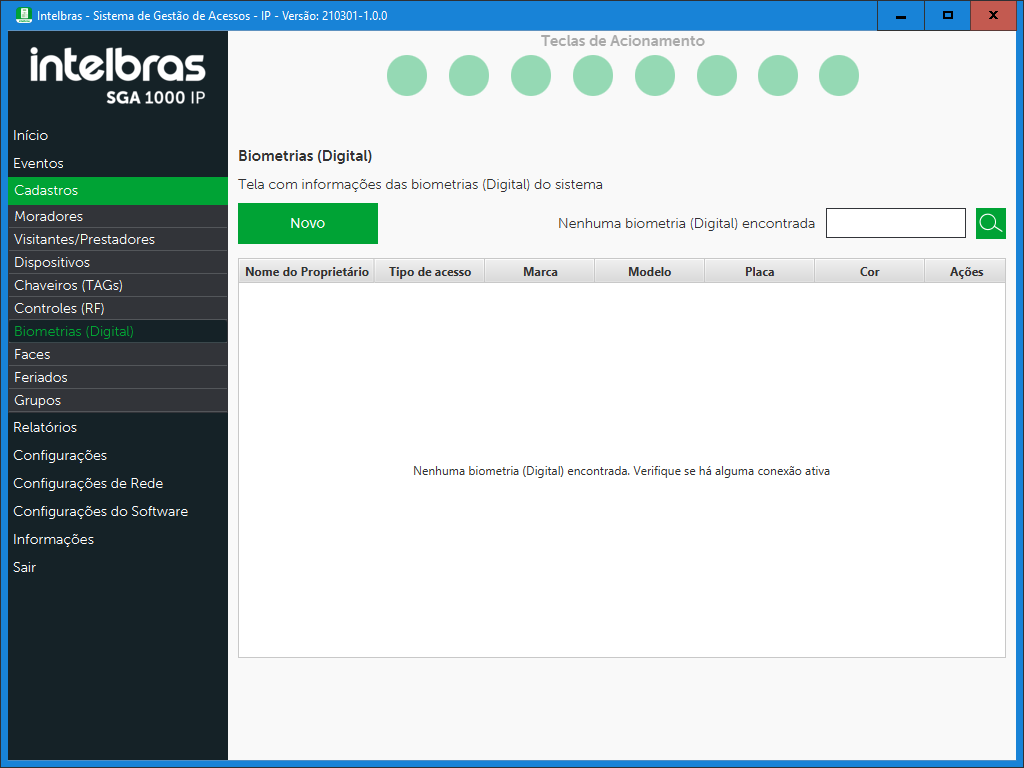Click the Tipo de acesso column header
The height and width of the screenshot is (768, 1024).
point(430,272)
